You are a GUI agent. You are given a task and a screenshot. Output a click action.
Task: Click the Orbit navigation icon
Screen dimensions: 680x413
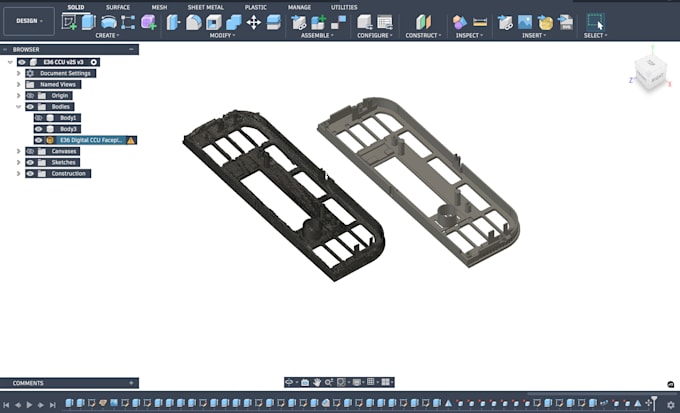click(x=289, y=382)
